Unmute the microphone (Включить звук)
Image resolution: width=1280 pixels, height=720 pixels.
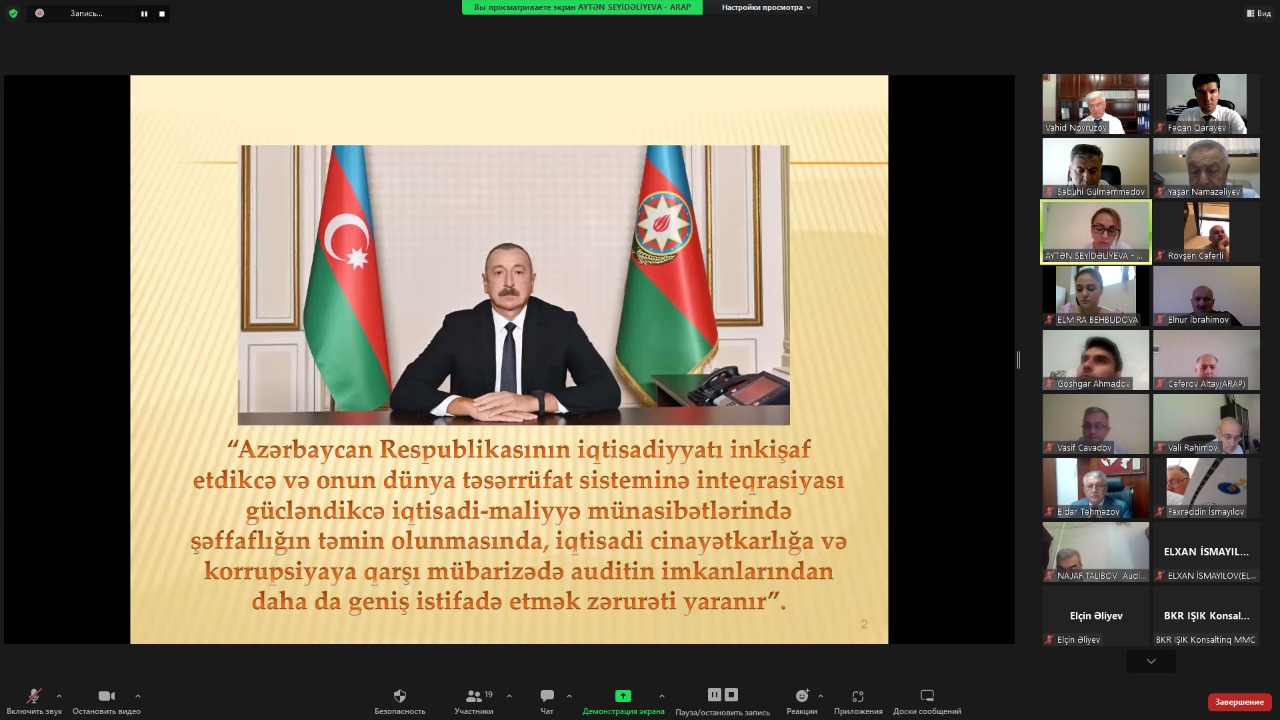pos(33,697)
